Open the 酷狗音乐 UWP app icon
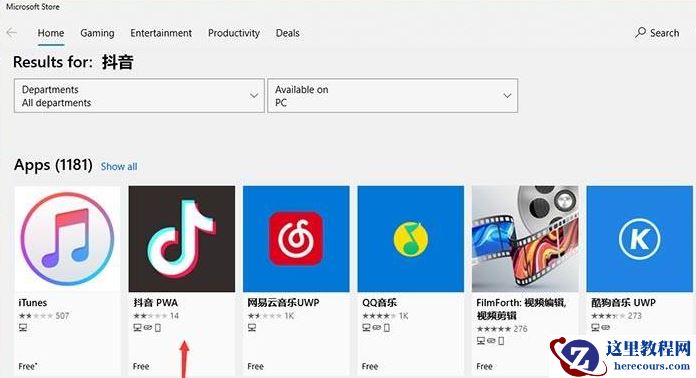This screenshot has width=696, height=378. (640, 239)
